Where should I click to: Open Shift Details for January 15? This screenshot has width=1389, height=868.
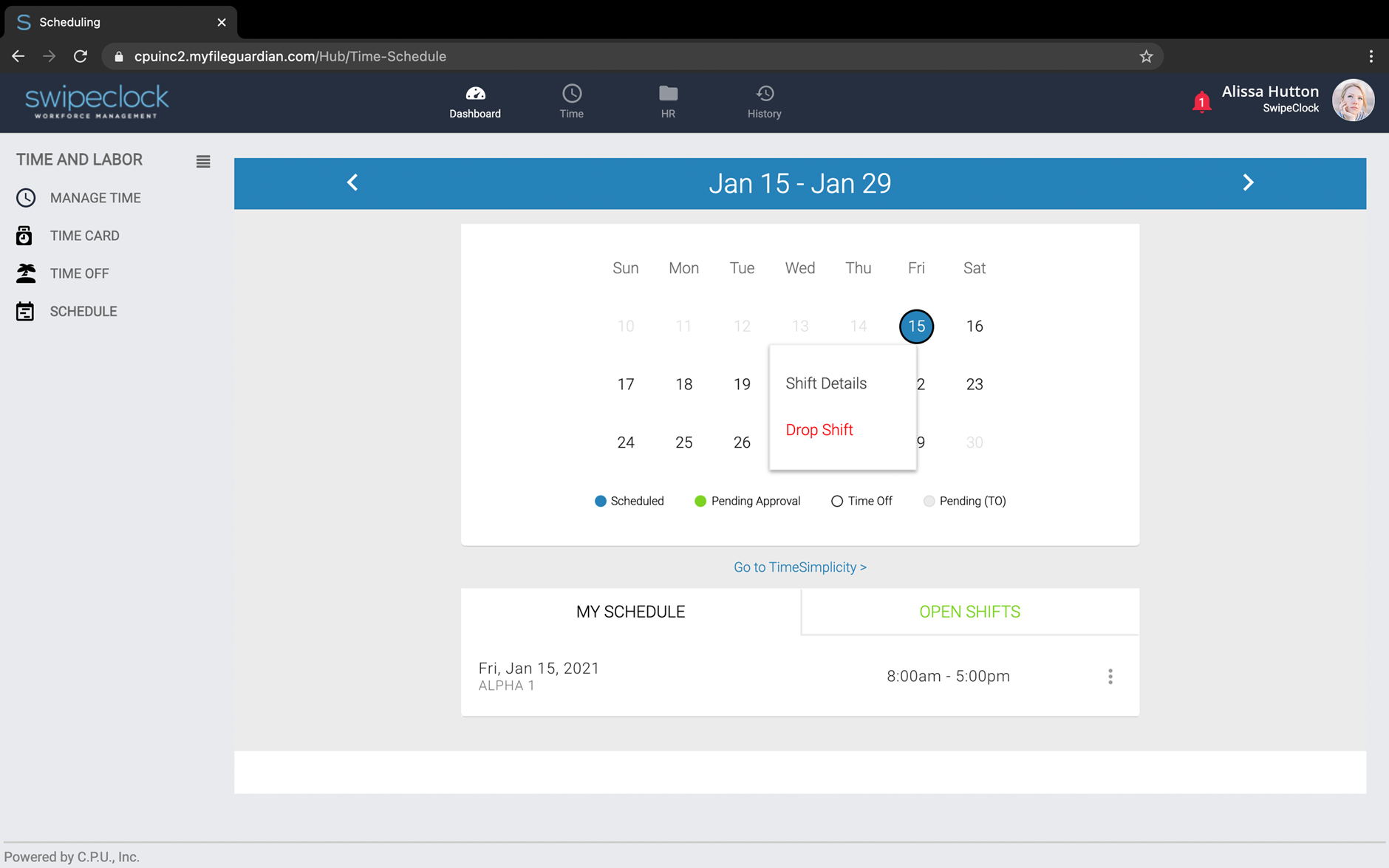[825, 383]
